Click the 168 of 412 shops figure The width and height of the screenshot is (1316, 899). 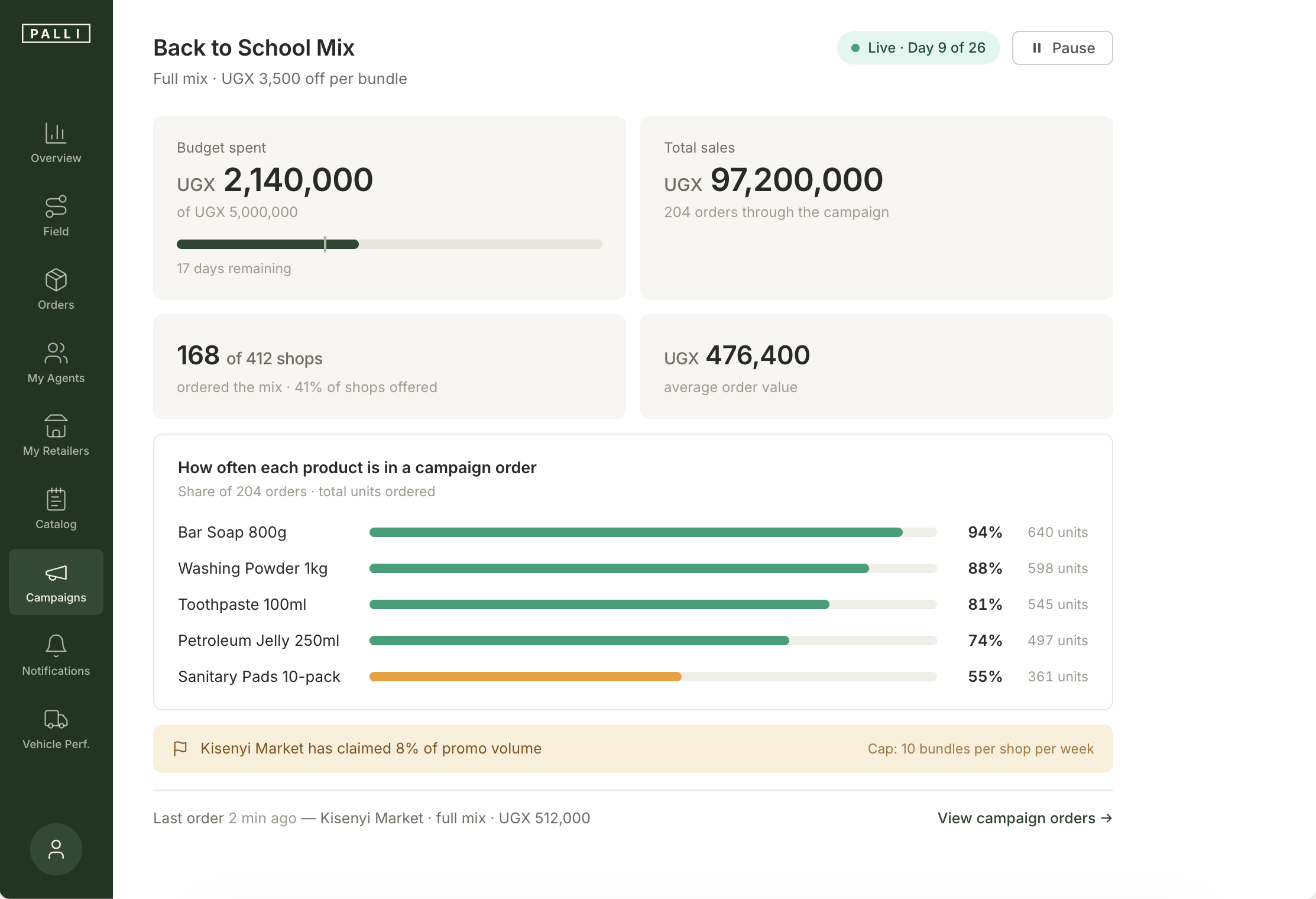249,355
